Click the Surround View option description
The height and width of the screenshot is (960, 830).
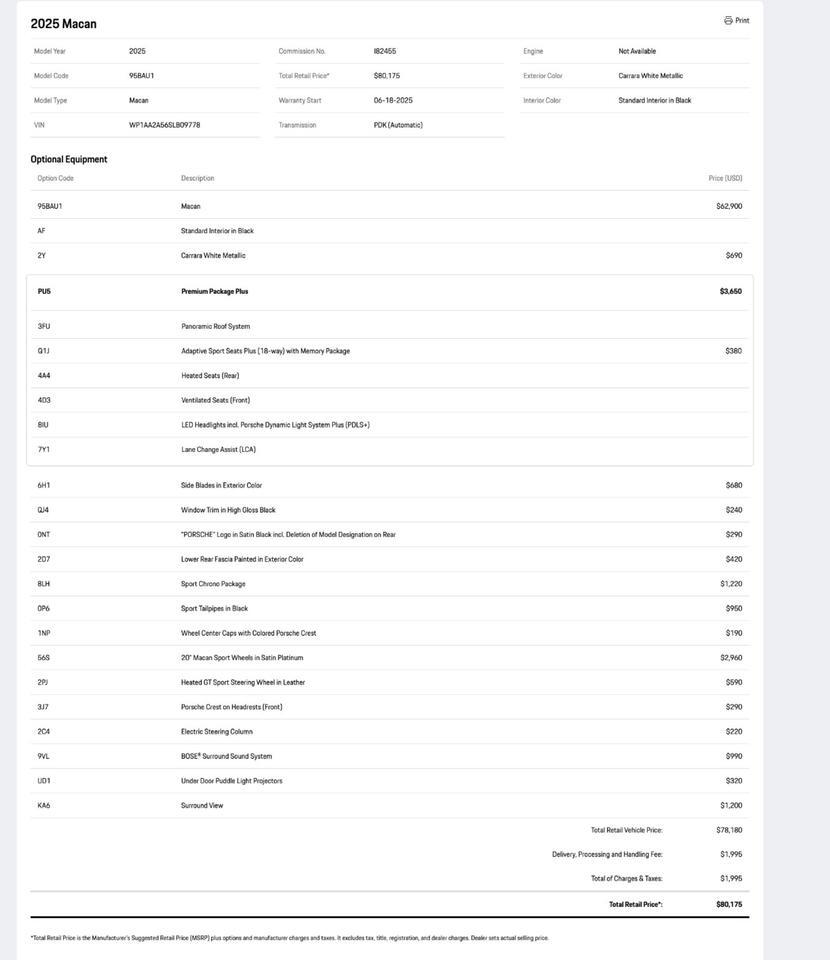pyautogui.click(x=202, y=806)
